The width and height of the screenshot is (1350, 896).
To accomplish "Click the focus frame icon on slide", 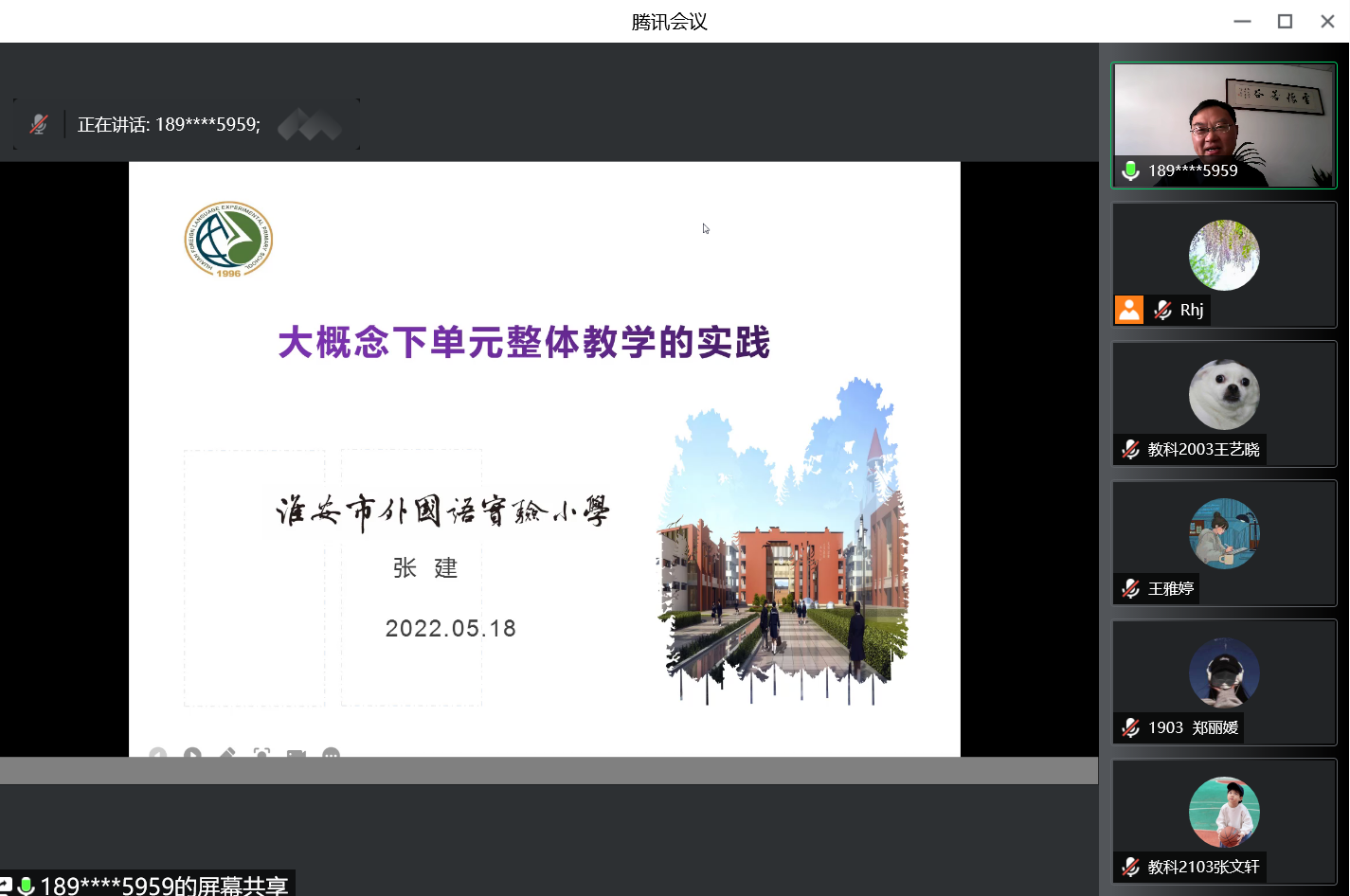I will coord(262,754).
